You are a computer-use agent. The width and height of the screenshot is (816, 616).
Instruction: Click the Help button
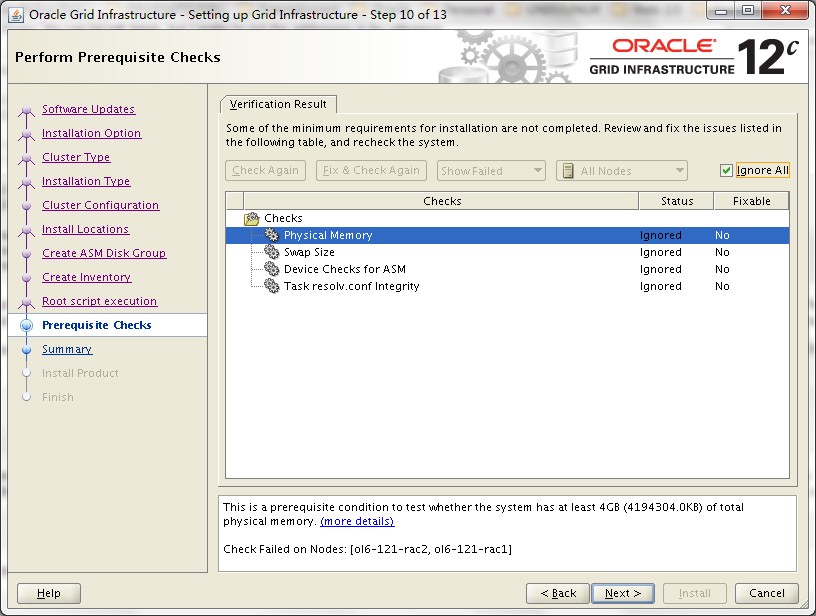pos(49,593)
